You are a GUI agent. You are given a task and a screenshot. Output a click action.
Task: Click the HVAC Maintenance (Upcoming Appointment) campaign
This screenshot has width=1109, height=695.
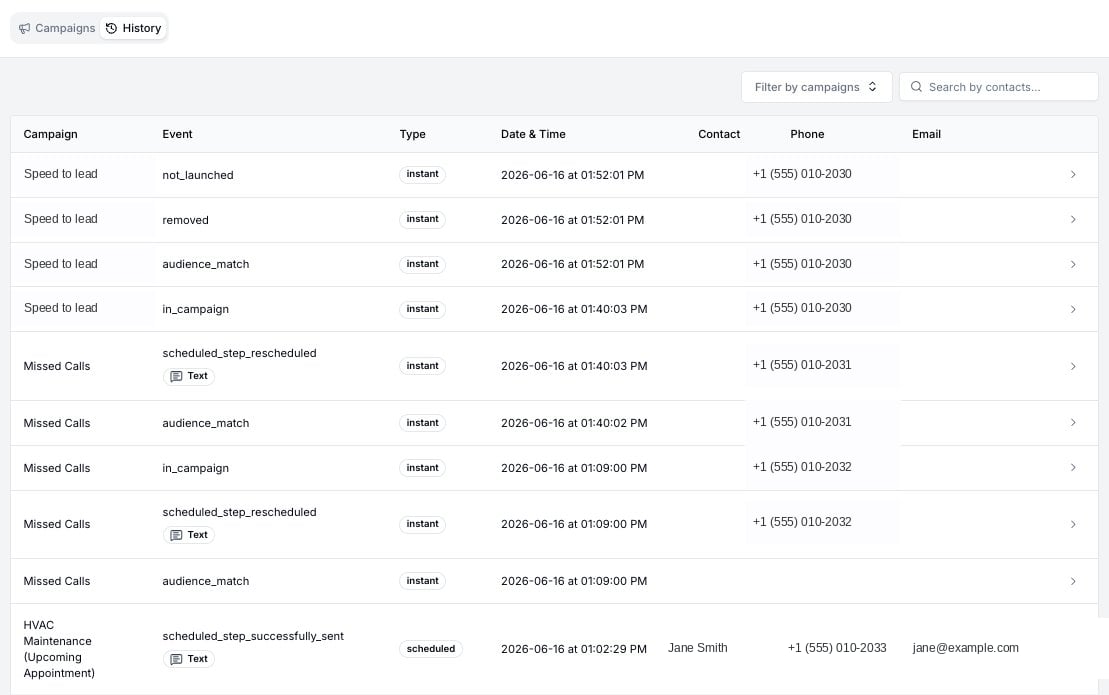pos(59,649)
